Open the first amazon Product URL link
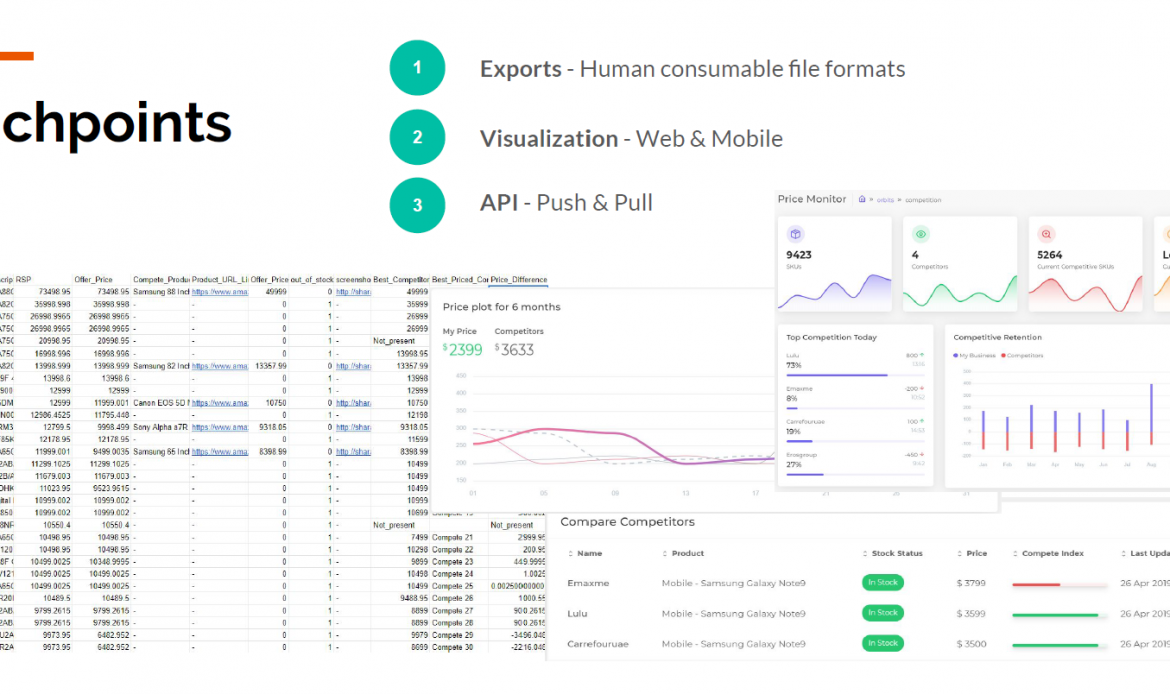Image resolution: width=1170 pixels, height=694 pixels. pyautogui.click(x=219, y=292)
